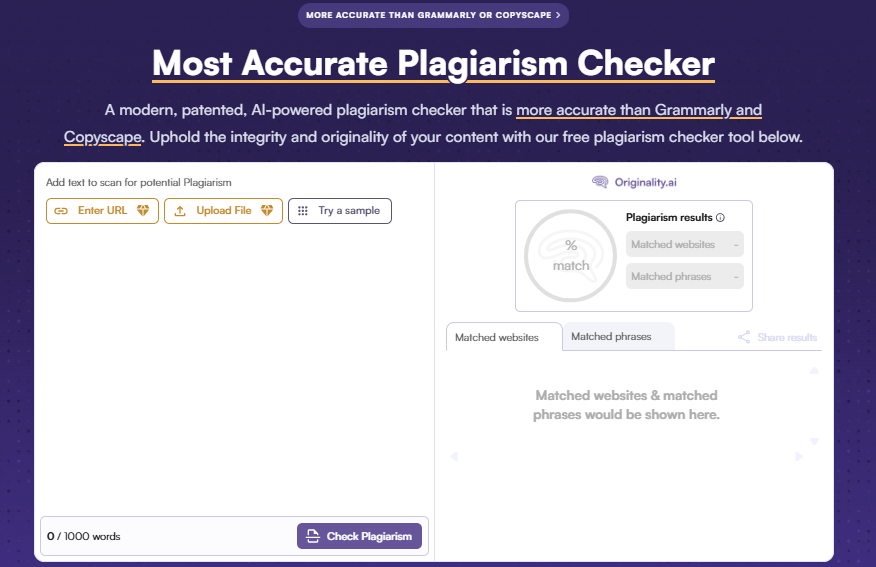Click the results scroll right arrow
The height and width of the screenshot is (567, 876).
[799, 456]
